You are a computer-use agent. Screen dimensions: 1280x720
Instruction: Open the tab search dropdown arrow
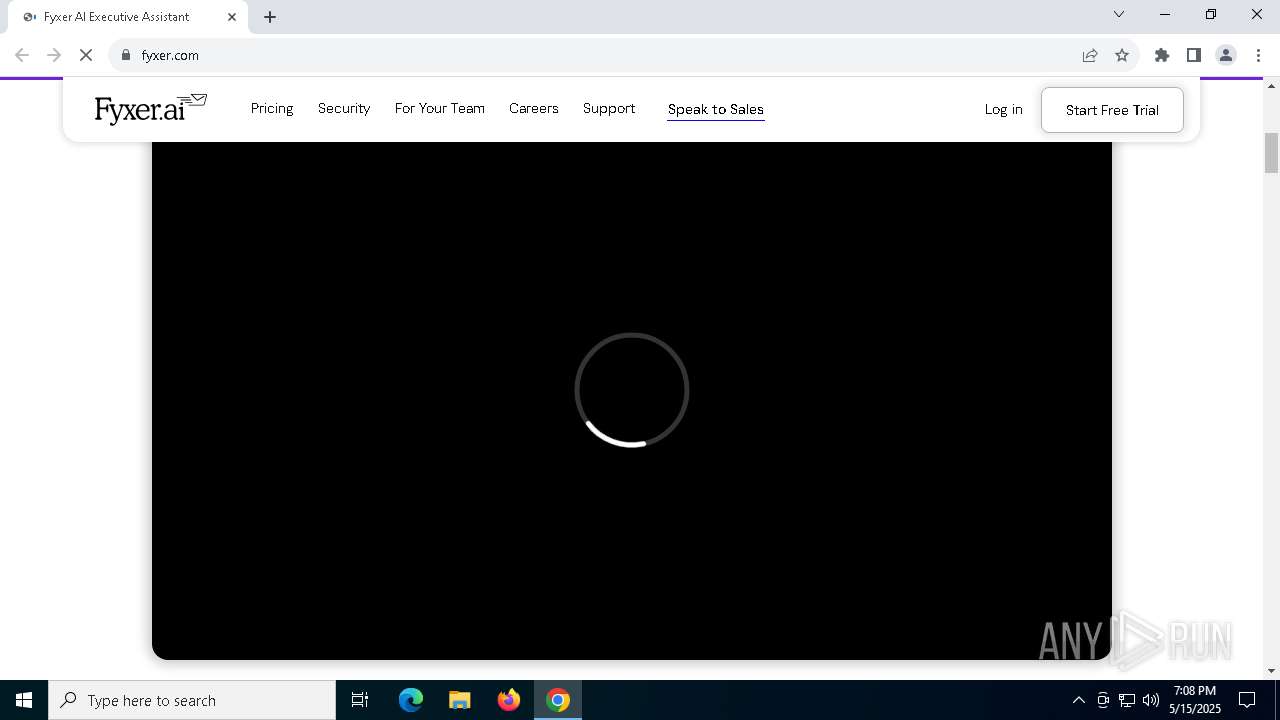1119,14
